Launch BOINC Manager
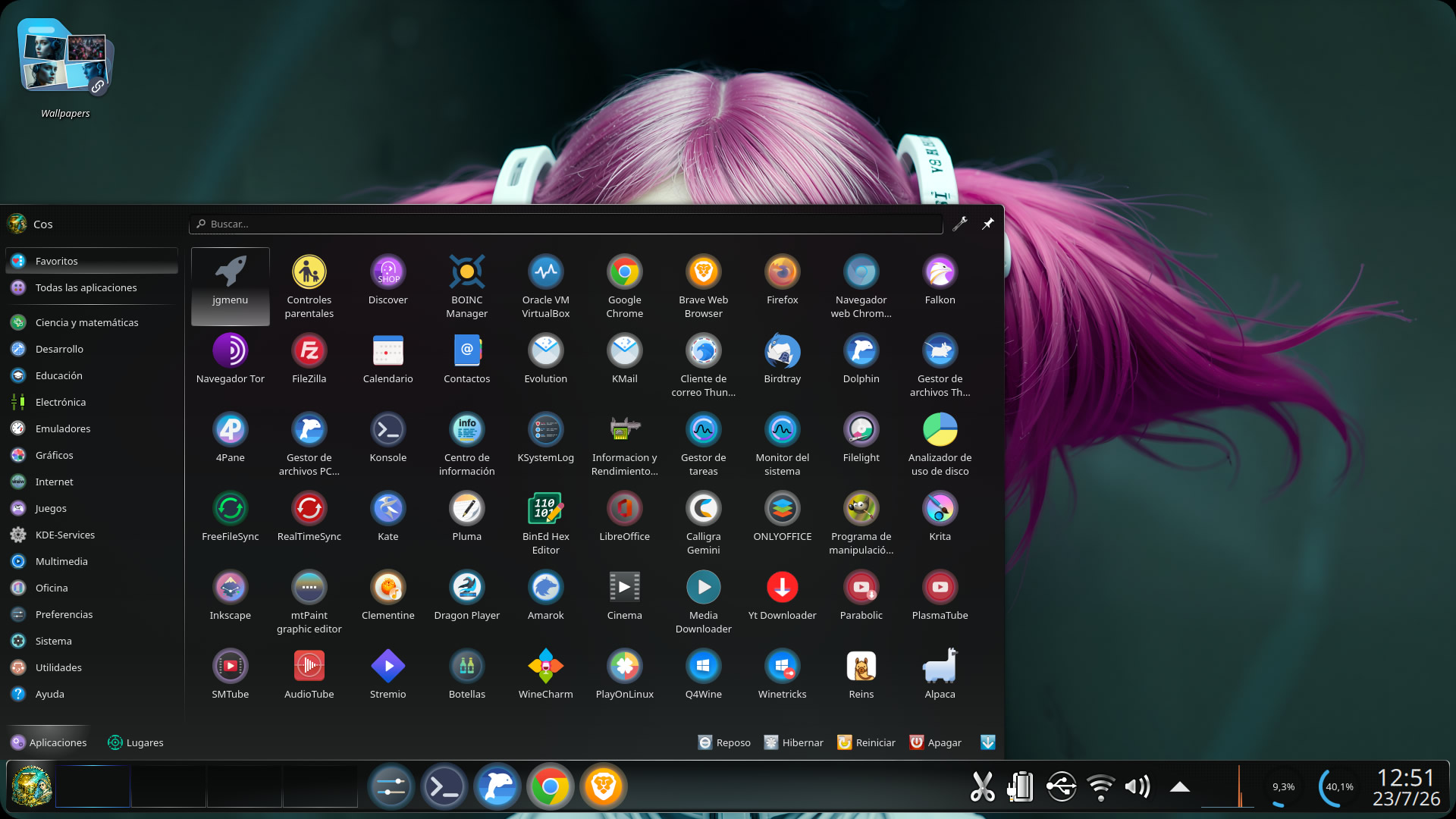Screen dimensions: 1456x819 467,286
